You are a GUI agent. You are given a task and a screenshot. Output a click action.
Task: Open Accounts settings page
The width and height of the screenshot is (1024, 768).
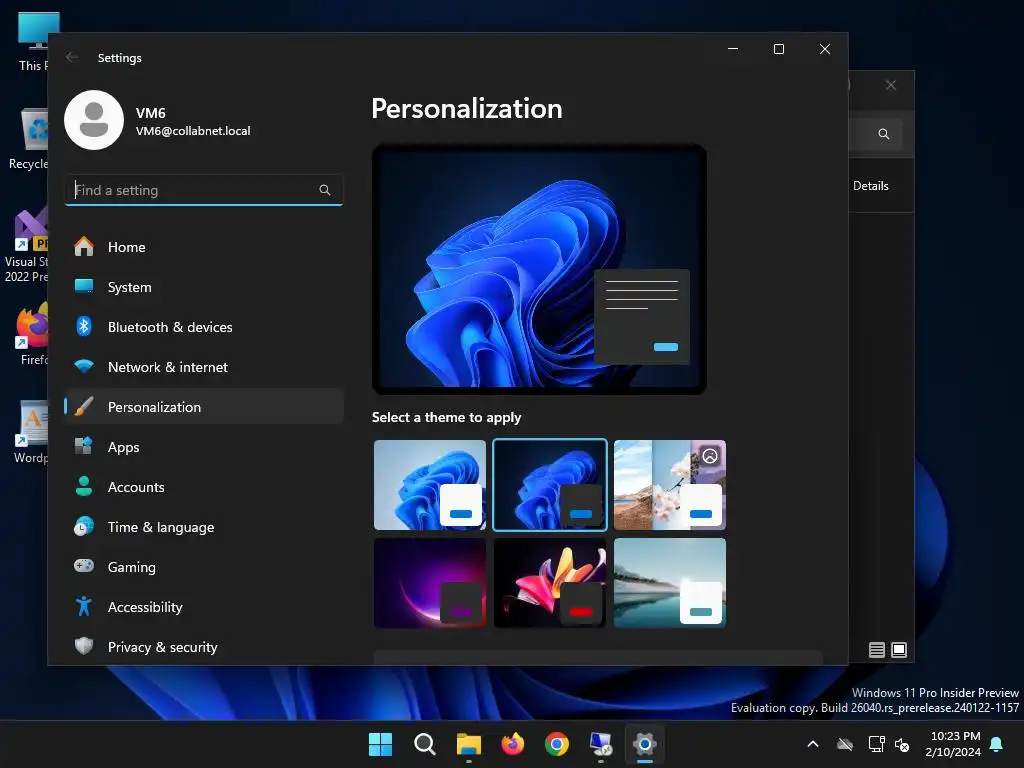point(204,487)
